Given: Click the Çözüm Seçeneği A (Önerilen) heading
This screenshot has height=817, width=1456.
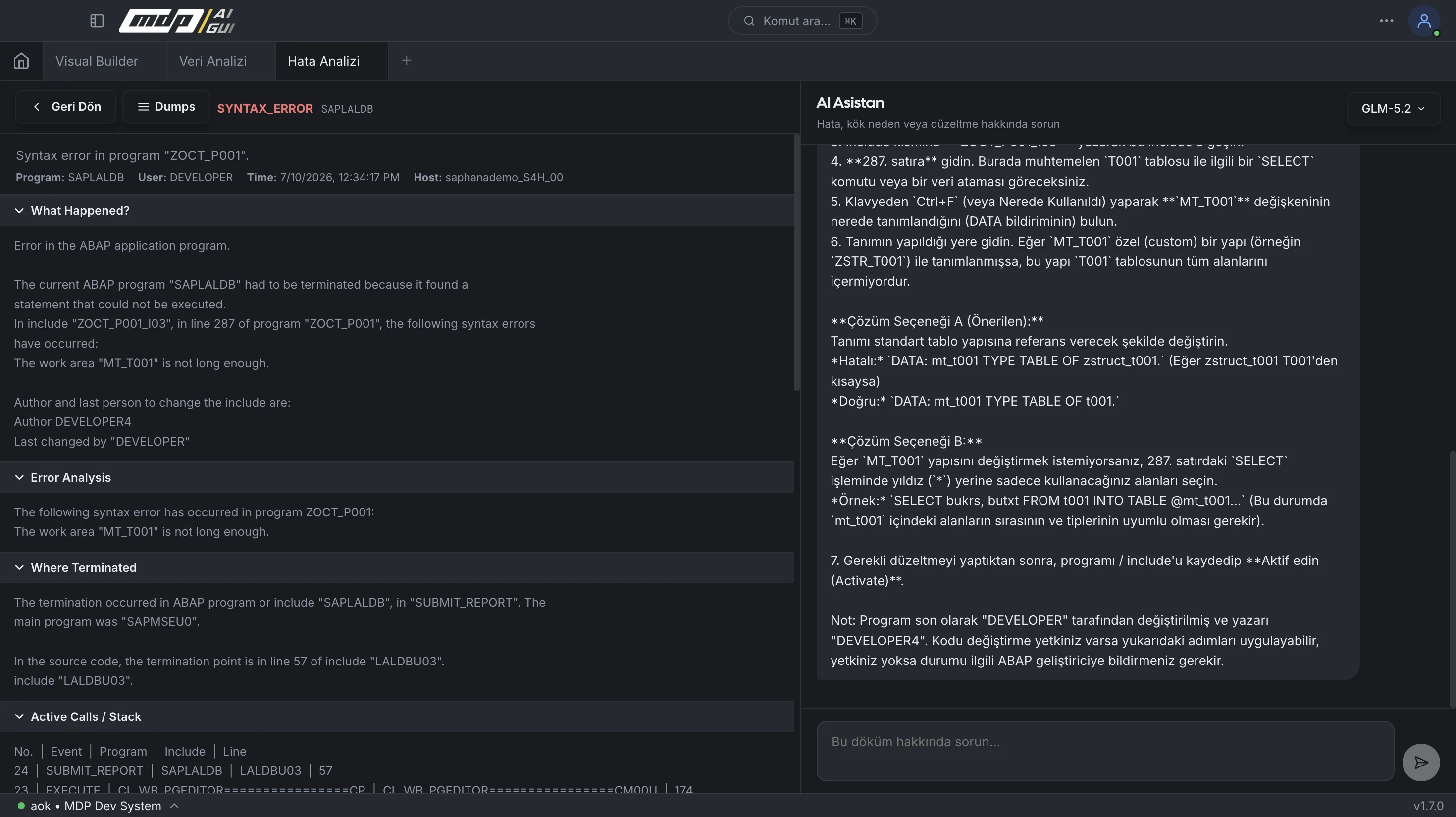Looking at the screenshot, I should coord(937,321).
